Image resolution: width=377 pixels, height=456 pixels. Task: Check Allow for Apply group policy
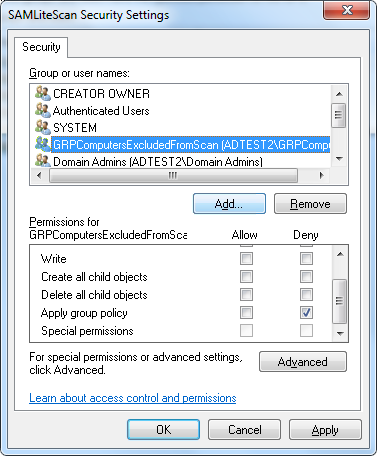[x=246, y=313]
